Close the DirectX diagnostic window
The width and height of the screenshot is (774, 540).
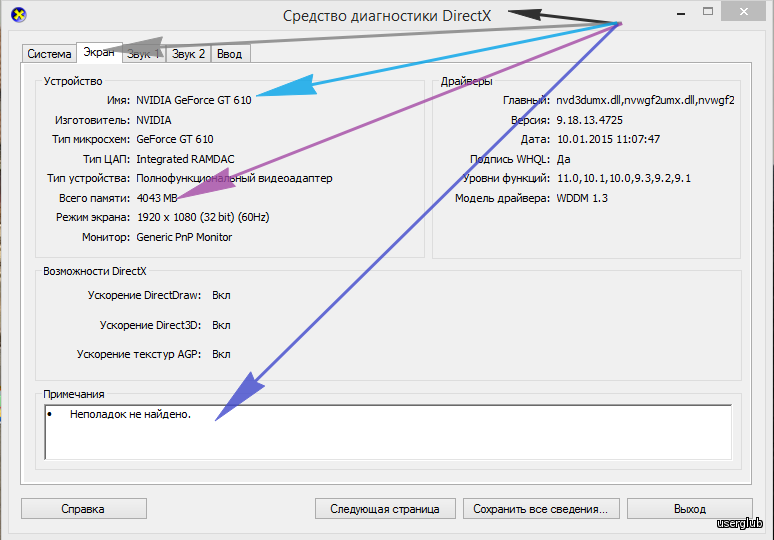pos(743,11)
